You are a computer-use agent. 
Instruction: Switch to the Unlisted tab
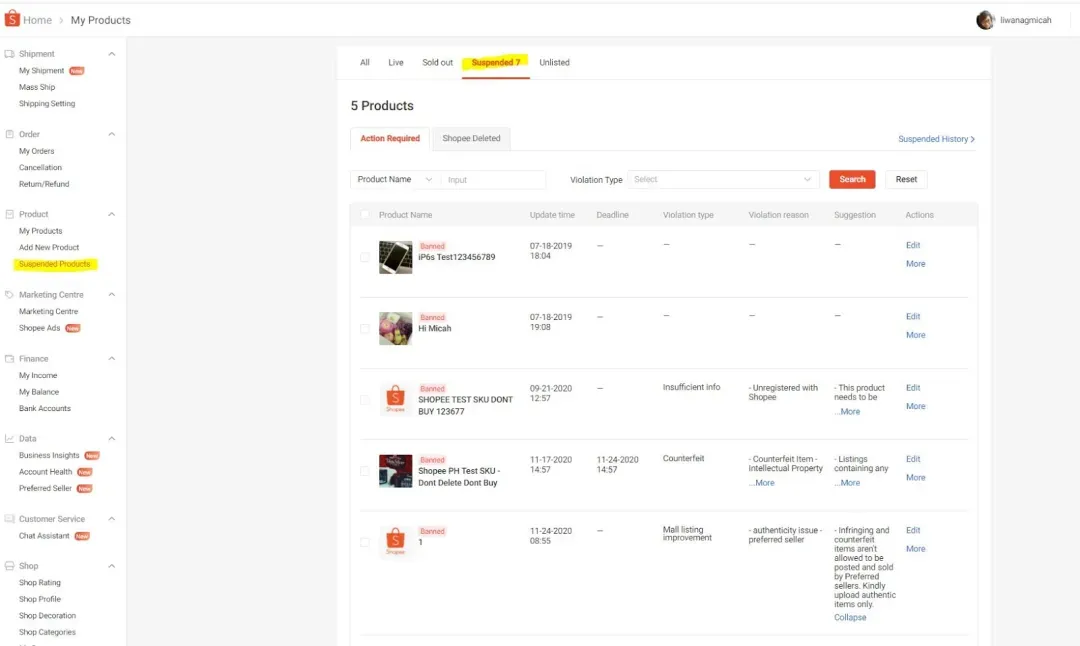tap(554, 63)
